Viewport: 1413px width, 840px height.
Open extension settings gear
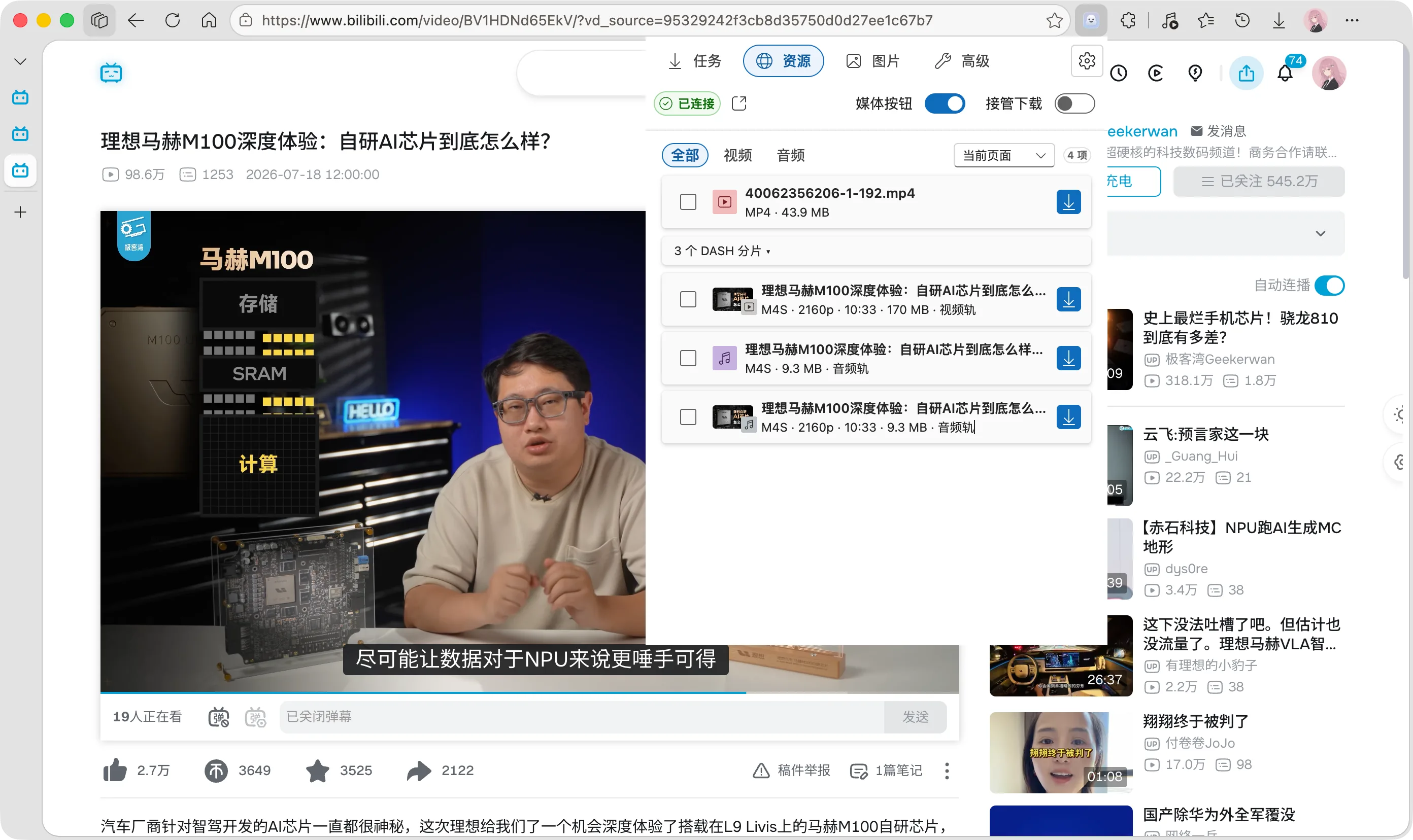point(1086,60)
